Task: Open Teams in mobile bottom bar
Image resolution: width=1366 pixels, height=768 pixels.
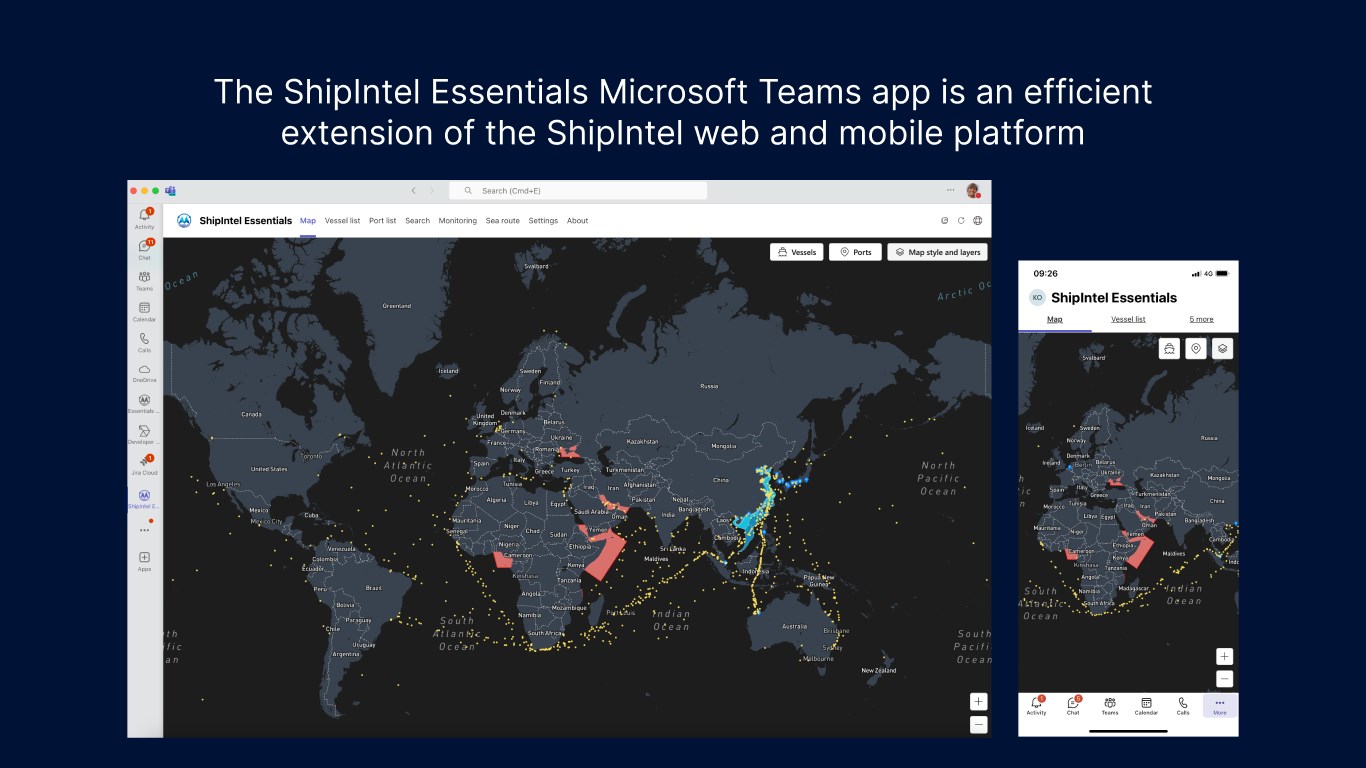Action: coord(1110,706)
